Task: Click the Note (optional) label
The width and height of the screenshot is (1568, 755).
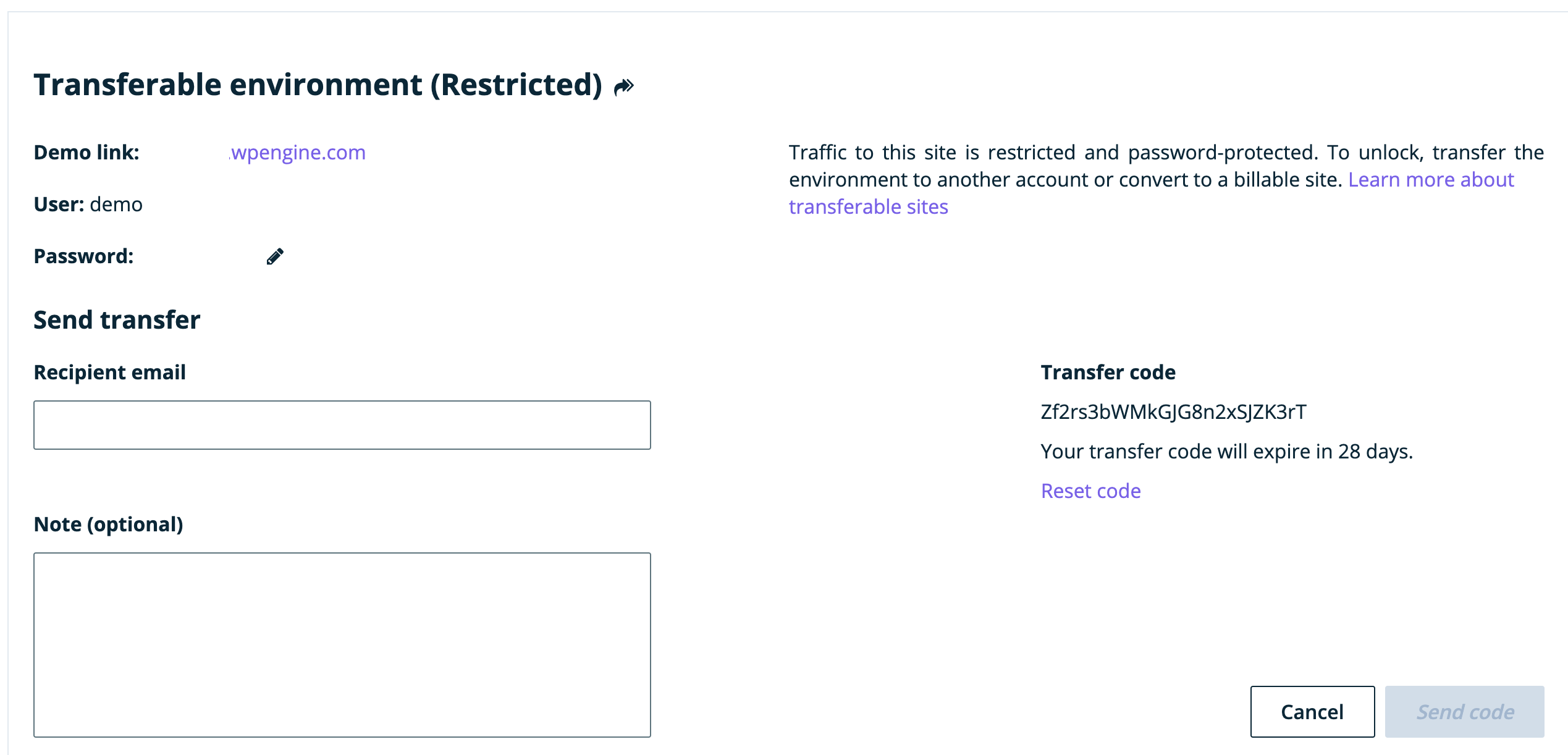Action: (108, 525)
